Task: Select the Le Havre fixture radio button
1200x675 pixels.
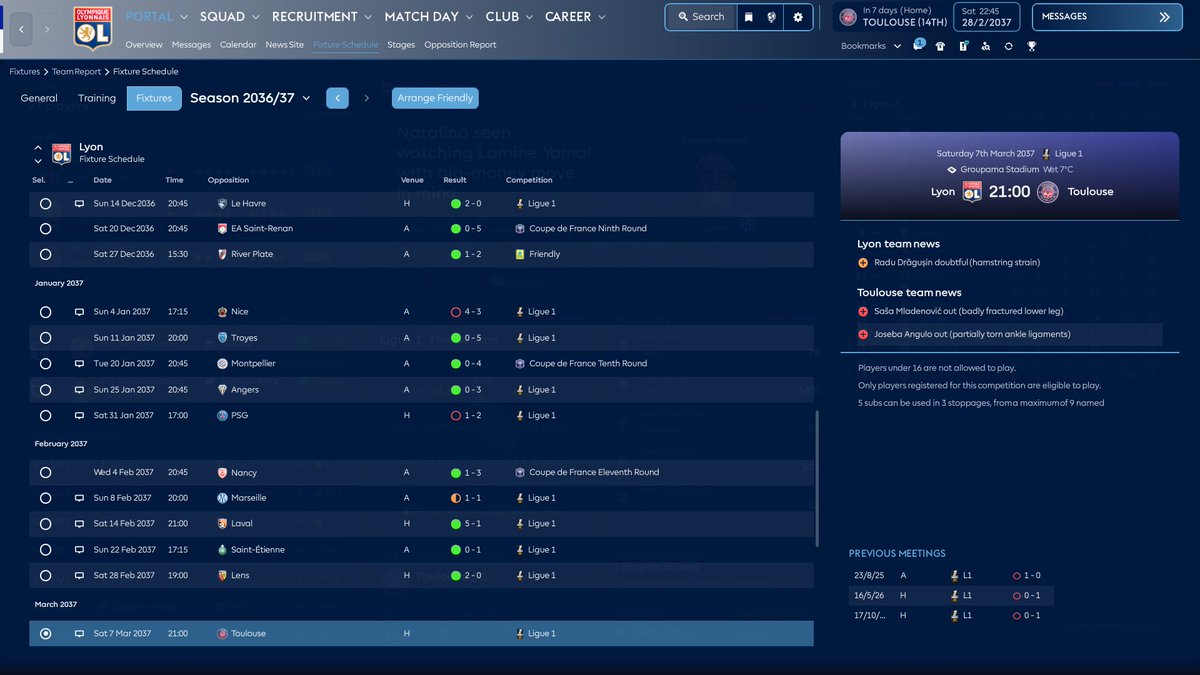Action: [x=45, y=203]
